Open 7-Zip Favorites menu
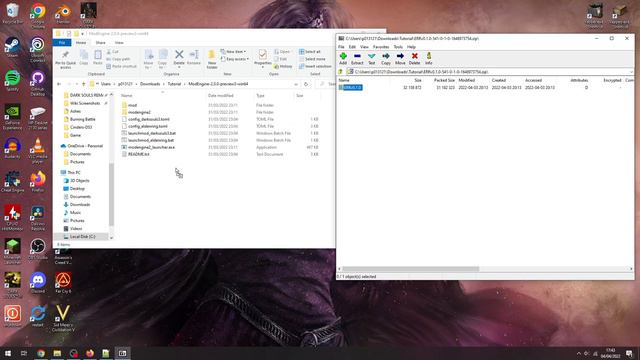This screenshot has width=640, height=360. pos(381,47)
